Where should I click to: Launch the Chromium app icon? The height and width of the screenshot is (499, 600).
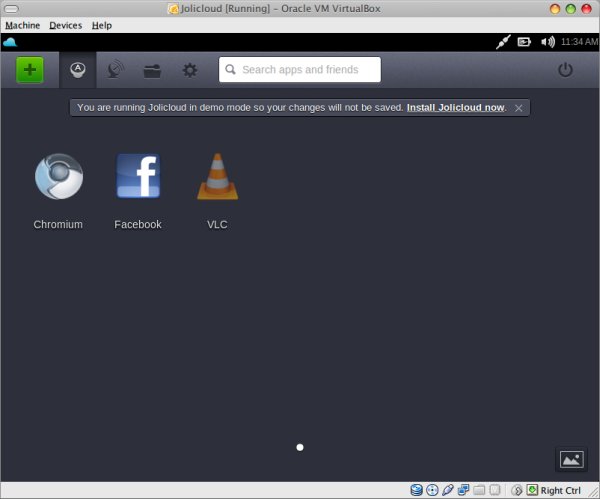59,176
